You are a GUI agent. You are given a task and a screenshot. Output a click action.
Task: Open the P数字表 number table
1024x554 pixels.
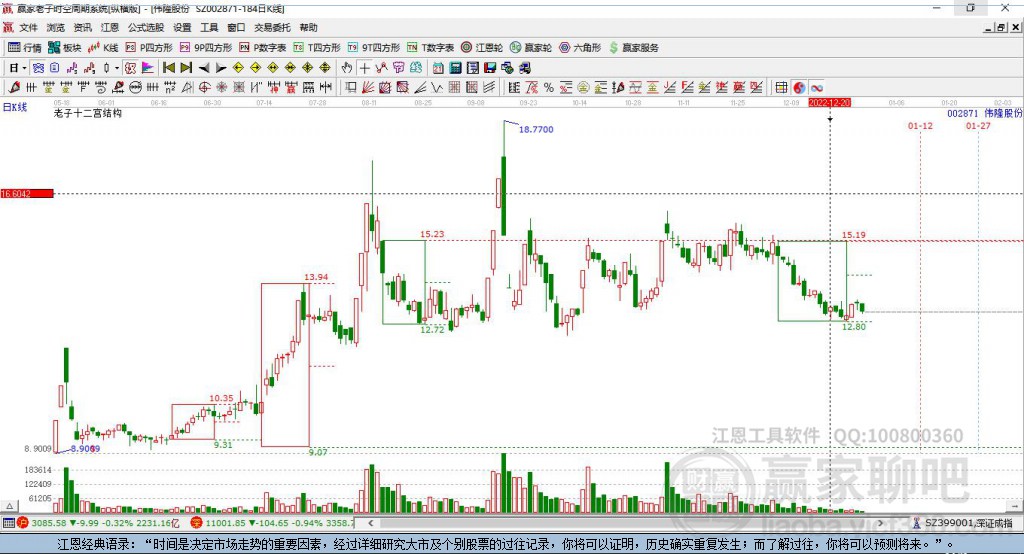click(x=263, y=48)
